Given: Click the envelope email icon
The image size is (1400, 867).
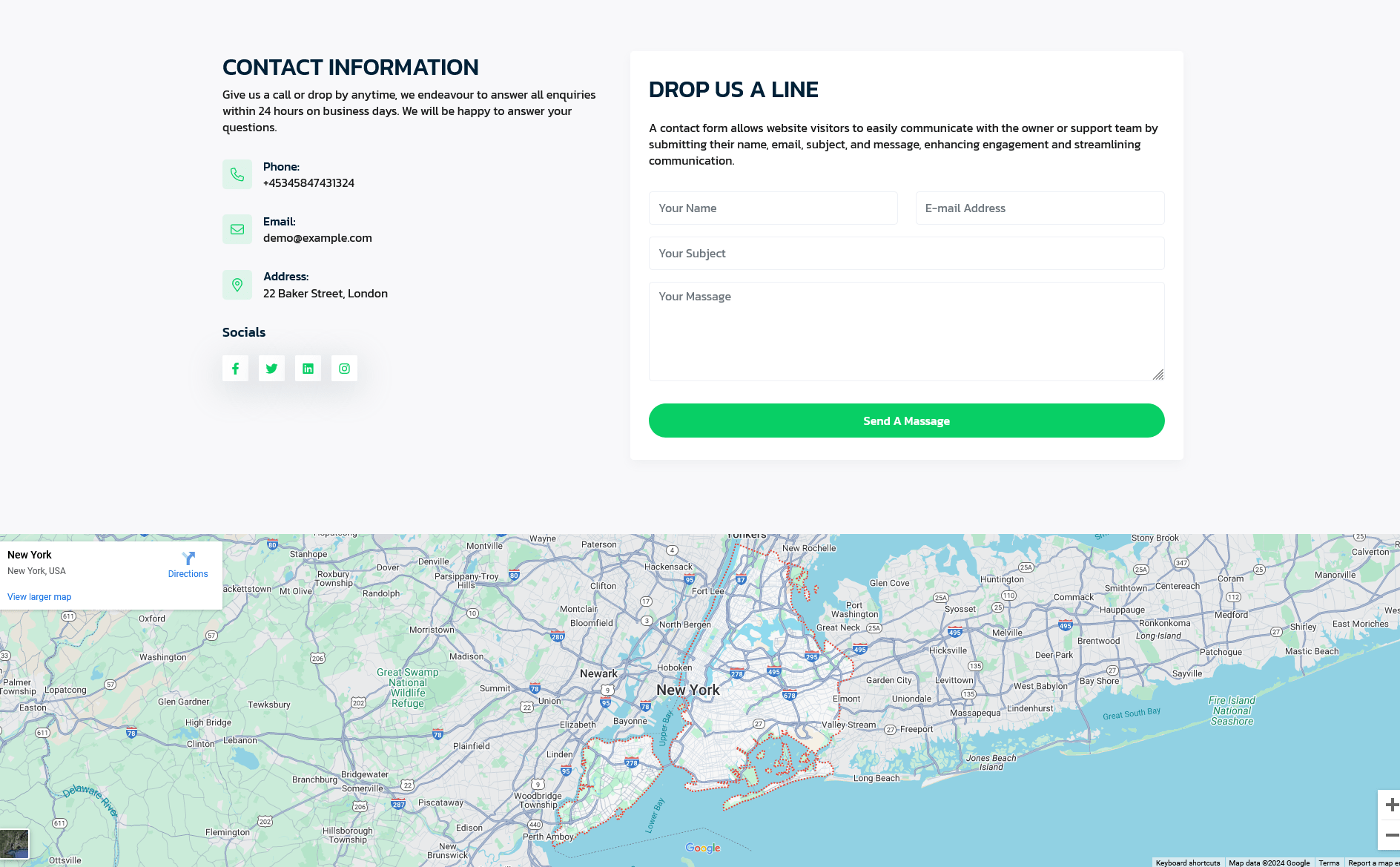Looking at the screenshot, I should click(x=237, y=229).
